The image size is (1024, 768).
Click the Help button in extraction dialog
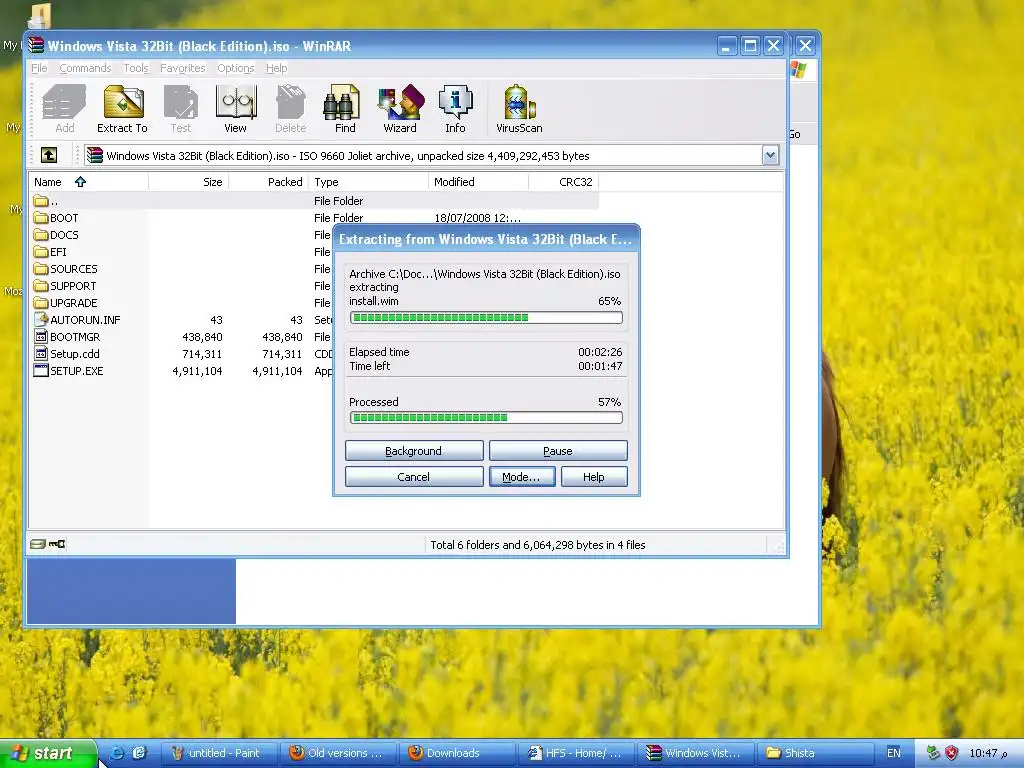click(594, 477)
